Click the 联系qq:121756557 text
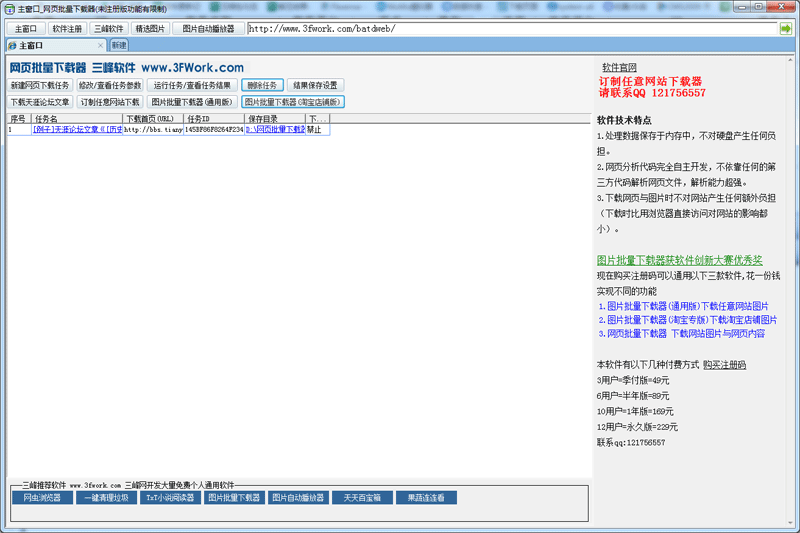The height and width of the screenshot is (533, 800). 631,443
